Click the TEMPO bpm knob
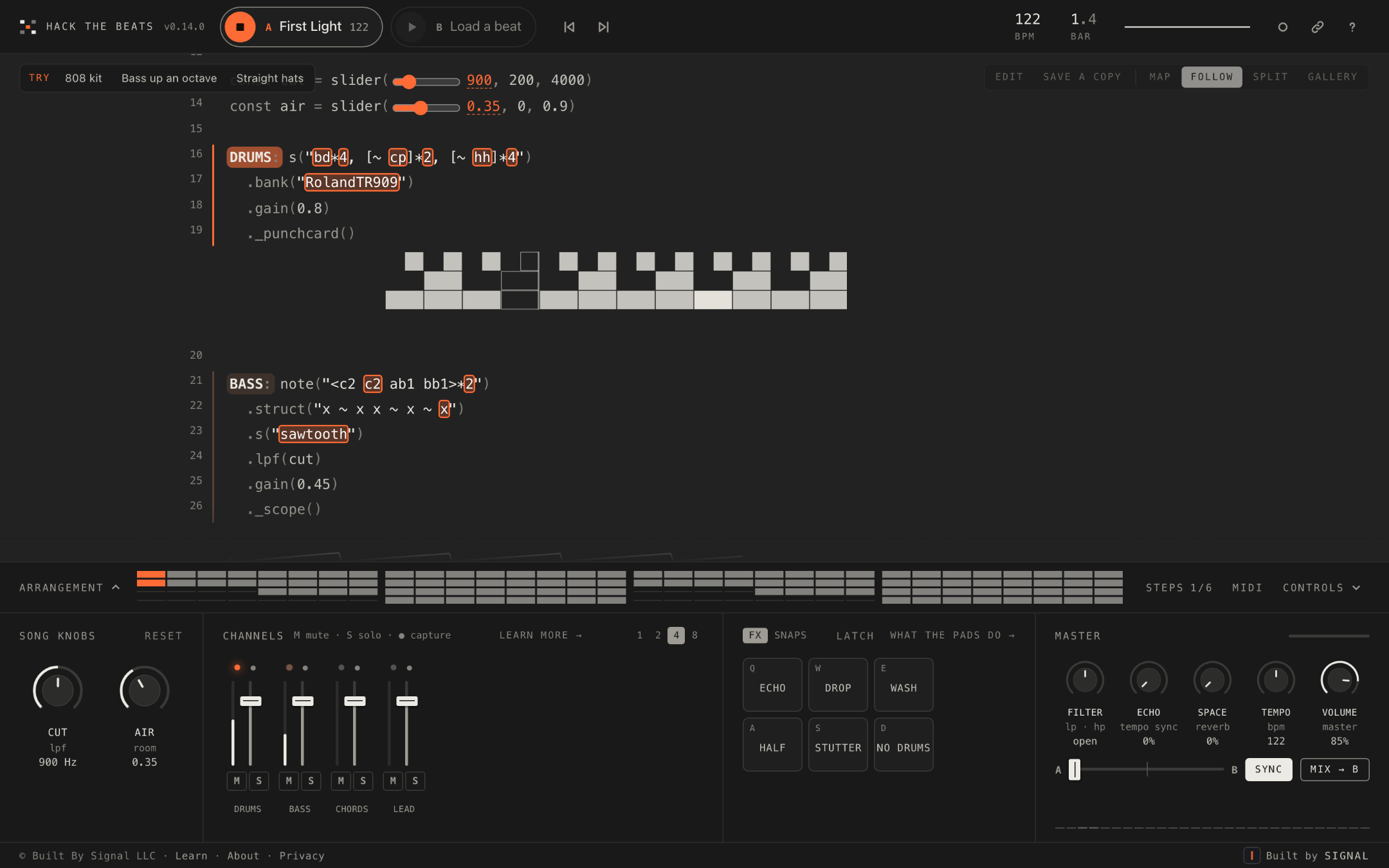 click(x=1276, y=680)
